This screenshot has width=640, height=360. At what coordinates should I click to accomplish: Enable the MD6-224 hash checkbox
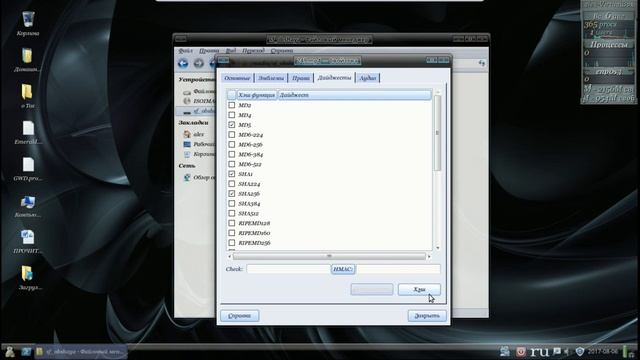[231, 134]
